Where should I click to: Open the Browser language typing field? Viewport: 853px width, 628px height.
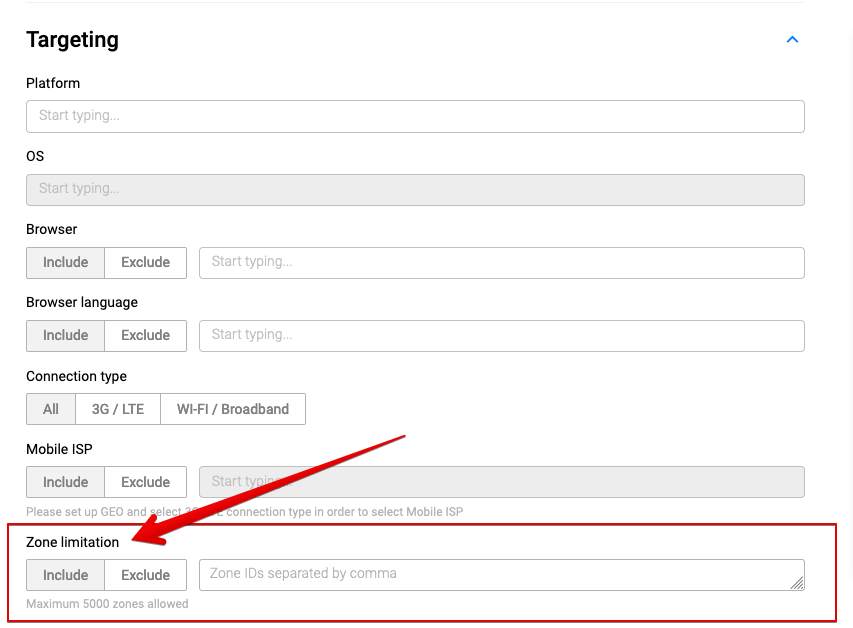click(x=501, y=335)
